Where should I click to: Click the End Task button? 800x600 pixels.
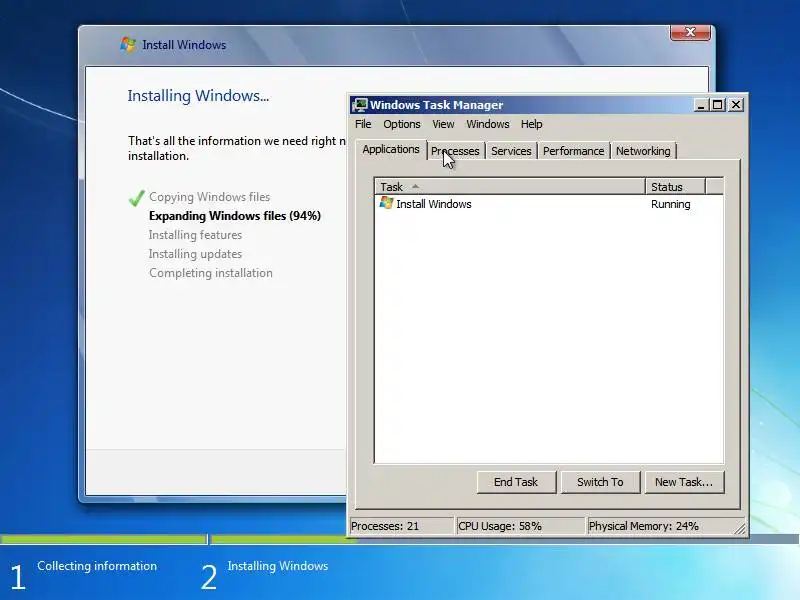point(516,482)
